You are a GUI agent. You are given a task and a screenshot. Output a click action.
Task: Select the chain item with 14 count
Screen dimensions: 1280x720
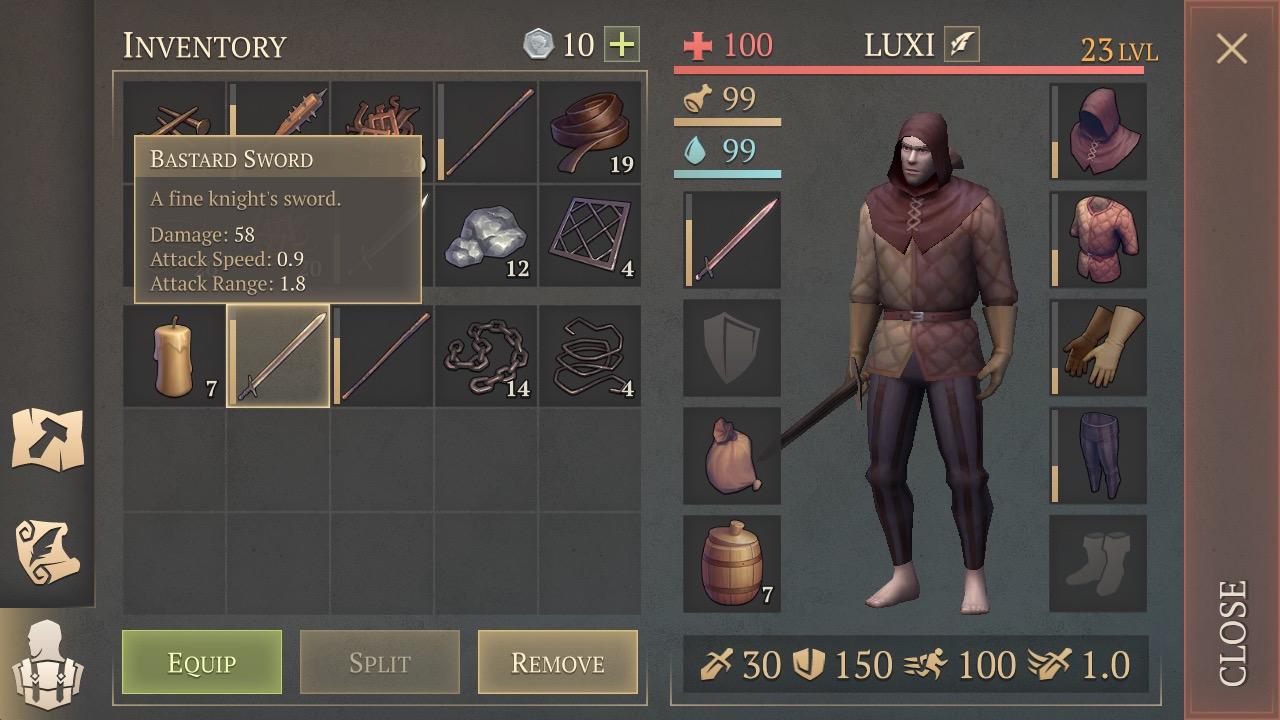tap(486, 356)
